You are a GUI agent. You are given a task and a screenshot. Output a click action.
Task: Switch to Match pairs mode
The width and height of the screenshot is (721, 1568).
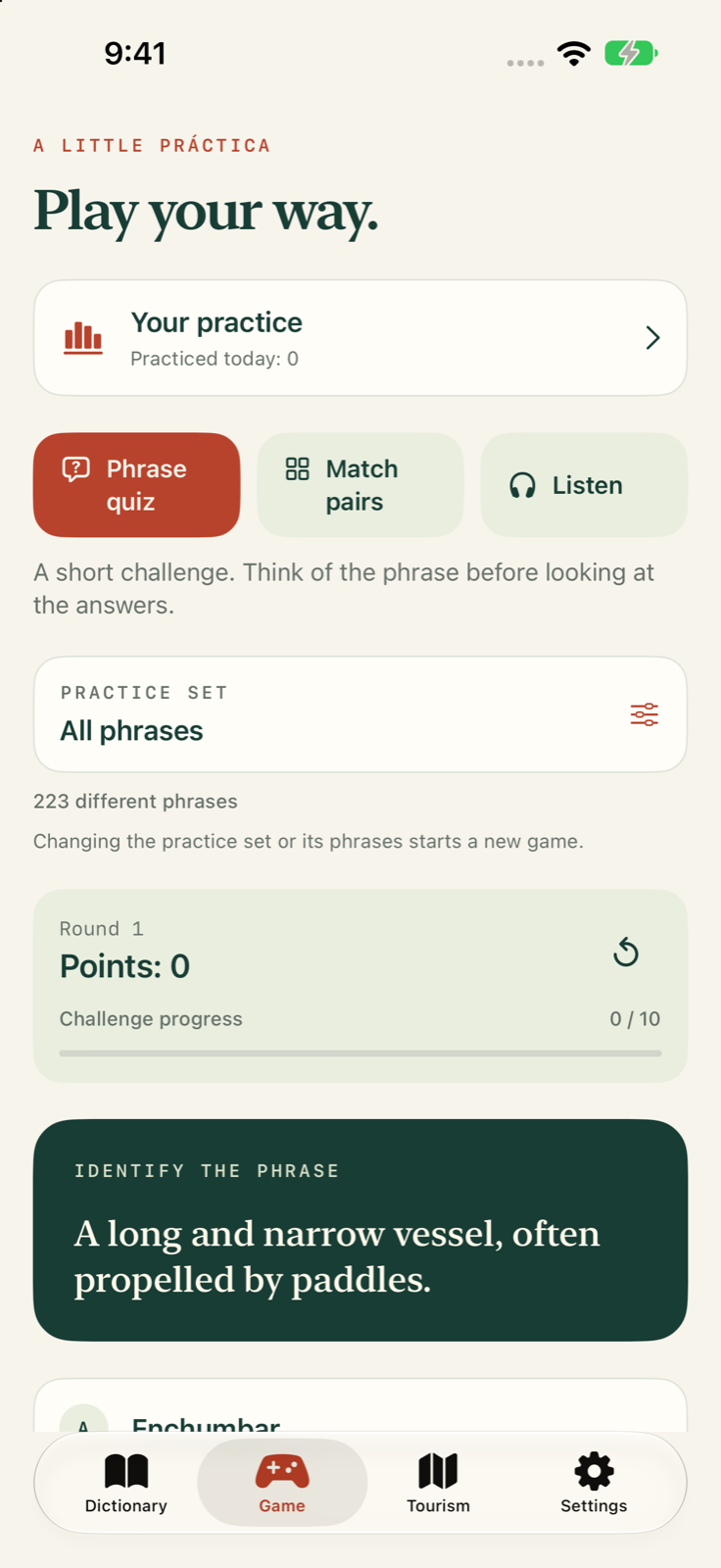360,485
